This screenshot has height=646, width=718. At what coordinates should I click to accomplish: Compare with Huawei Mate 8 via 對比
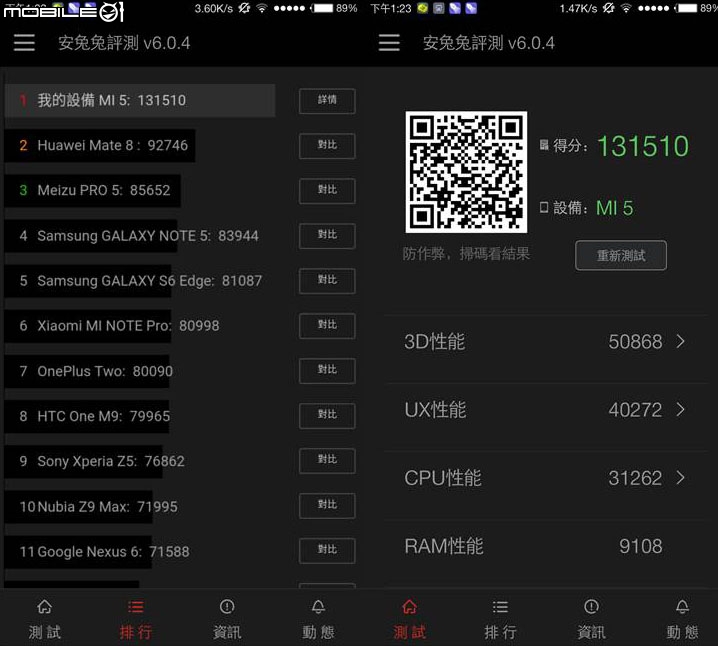coord(327,146)
